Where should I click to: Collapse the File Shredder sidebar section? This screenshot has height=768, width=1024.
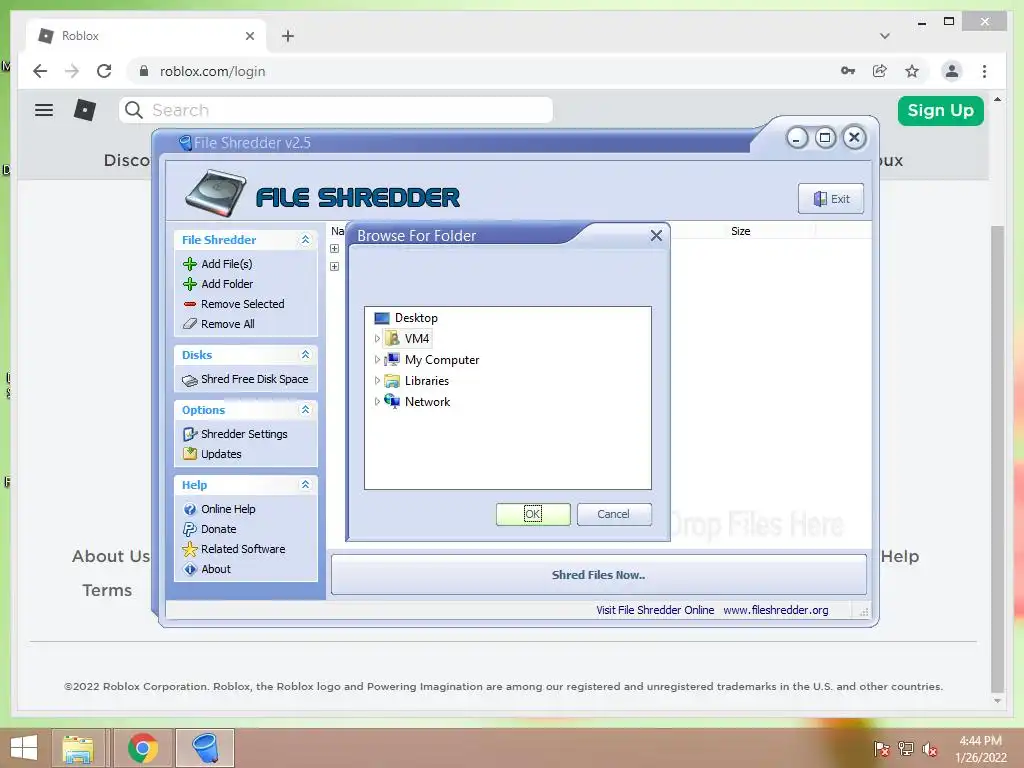pos(305,240)
